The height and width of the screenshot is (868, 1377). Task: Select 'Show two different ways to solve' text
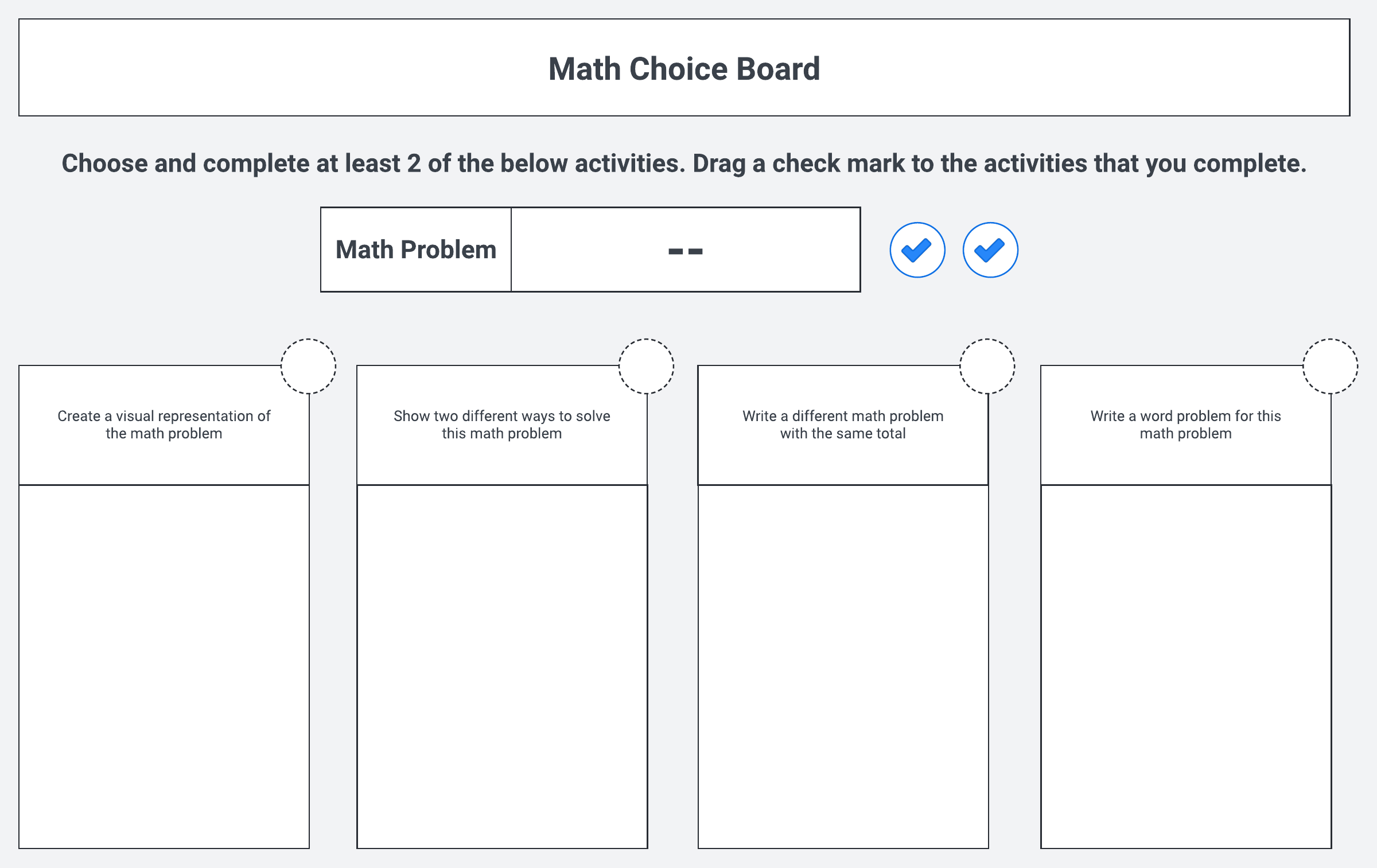pyautogui.click(x=501, y=416)
